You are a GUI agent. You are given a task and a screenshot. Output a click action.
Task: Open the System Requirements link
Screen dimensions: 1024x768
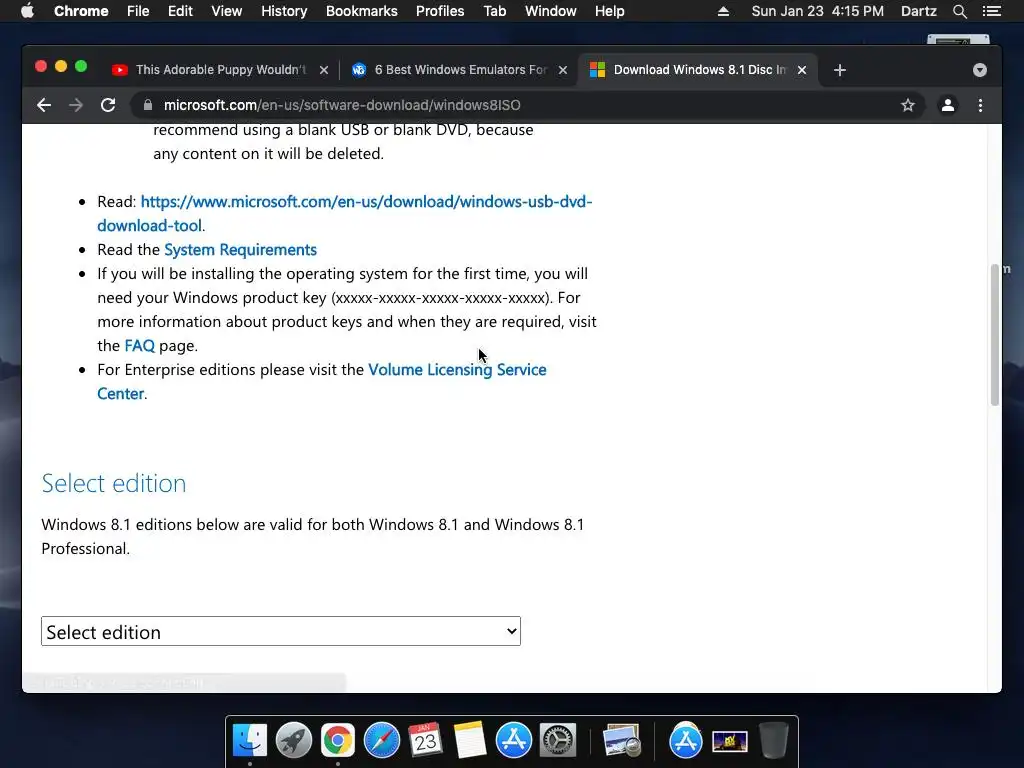240,249
